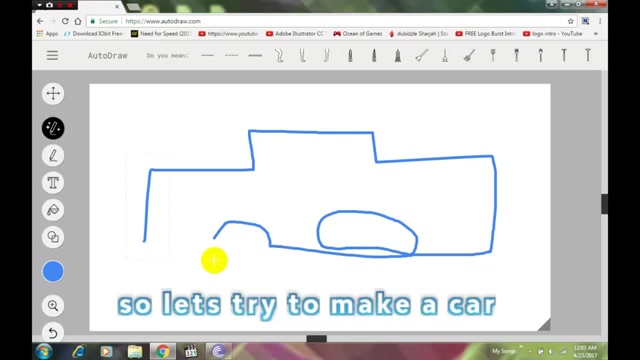640x360 pixels.
Task: Click the Zoom magnifier tool
Action: coord(53,305)
